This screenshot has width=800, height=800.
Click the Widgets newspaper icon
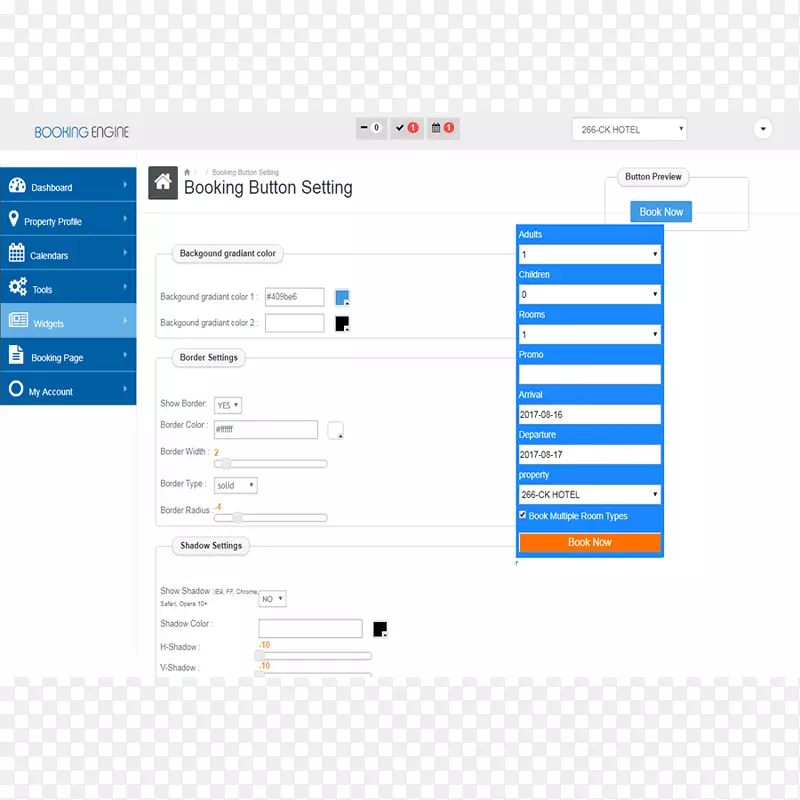pyautogui.click(x=18, y=320)
